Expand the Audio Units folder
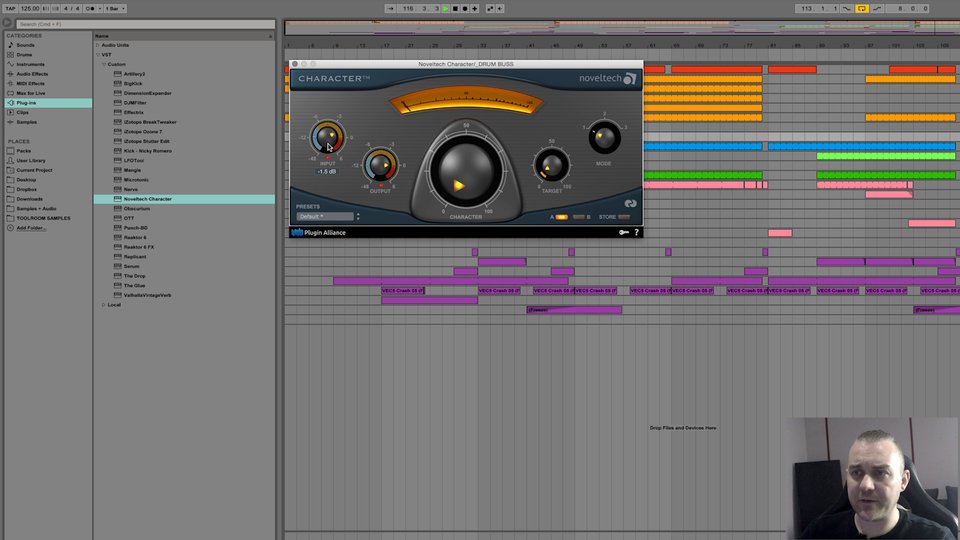The image size is (960, 540). coord(97,45)
